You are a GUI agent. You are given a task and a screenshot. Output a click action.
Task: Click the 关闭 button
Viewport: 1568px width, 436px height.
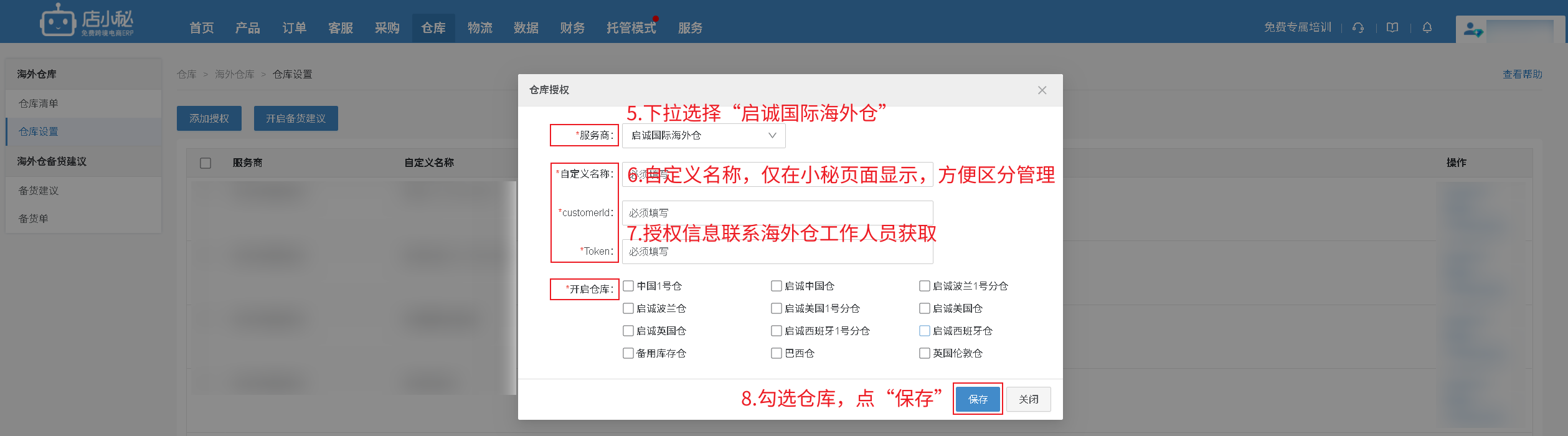tap(1028, 399)
